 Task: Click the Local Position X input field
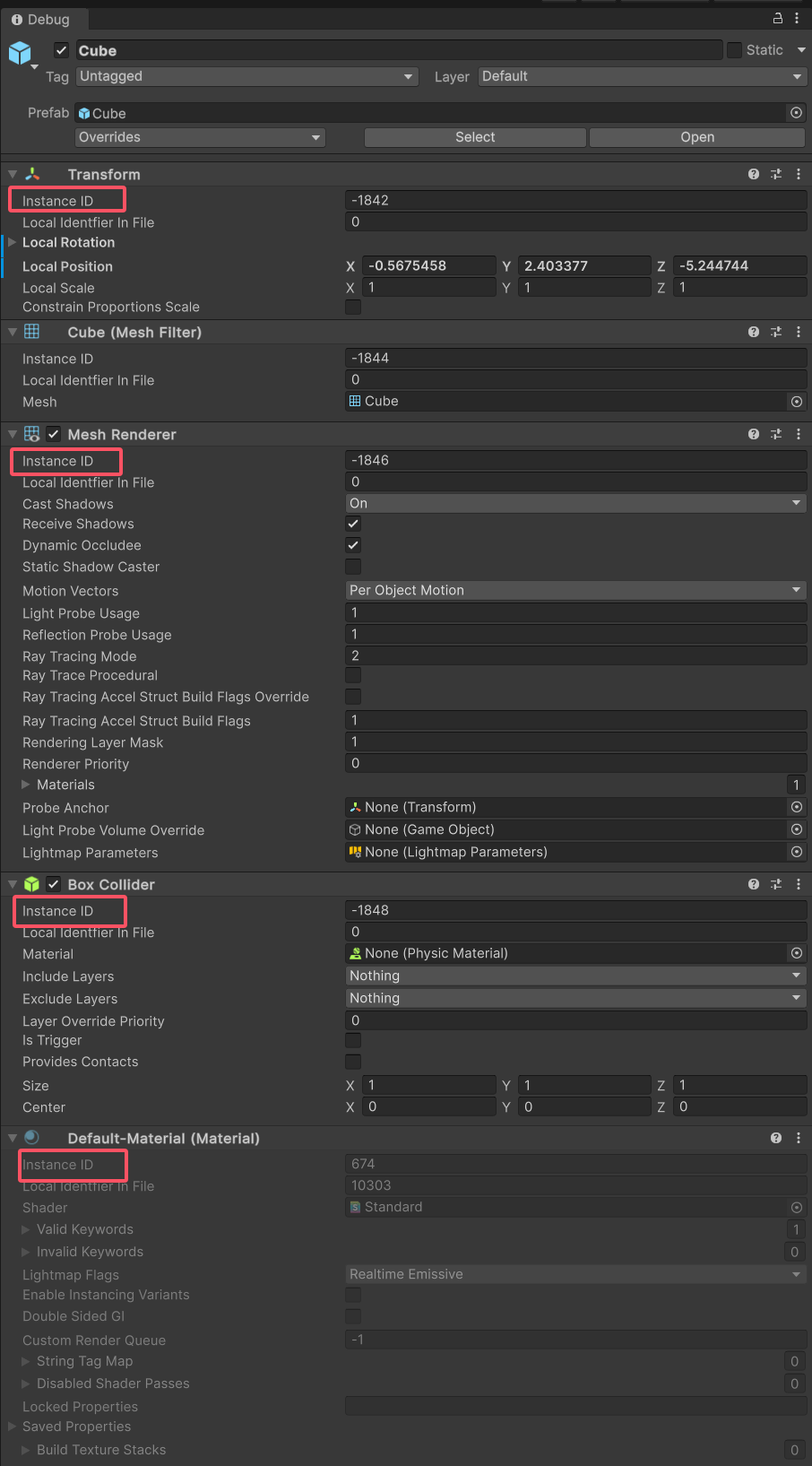(429, 265)
